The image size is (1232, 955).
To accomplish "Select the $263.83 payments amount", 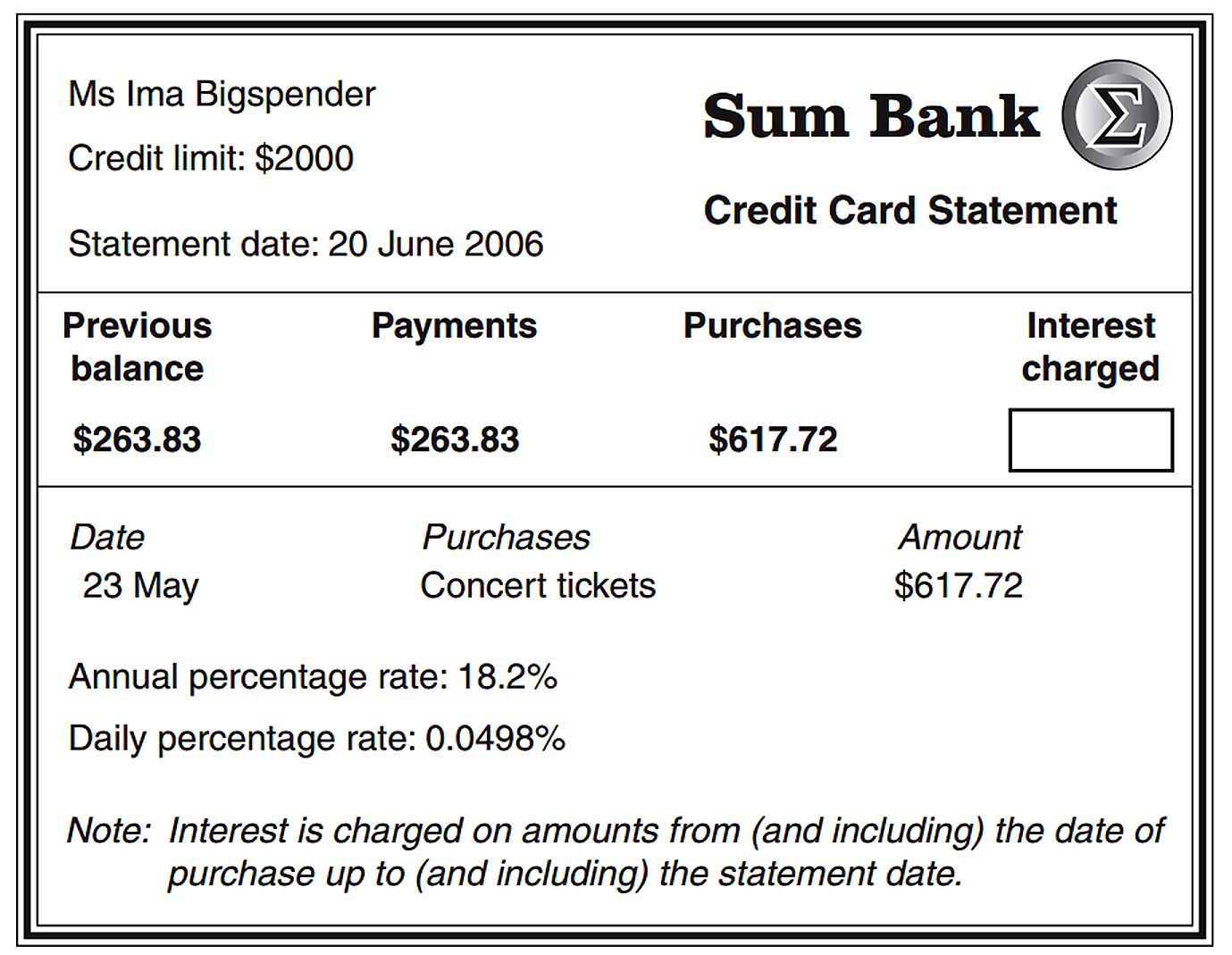I will 455,440.
